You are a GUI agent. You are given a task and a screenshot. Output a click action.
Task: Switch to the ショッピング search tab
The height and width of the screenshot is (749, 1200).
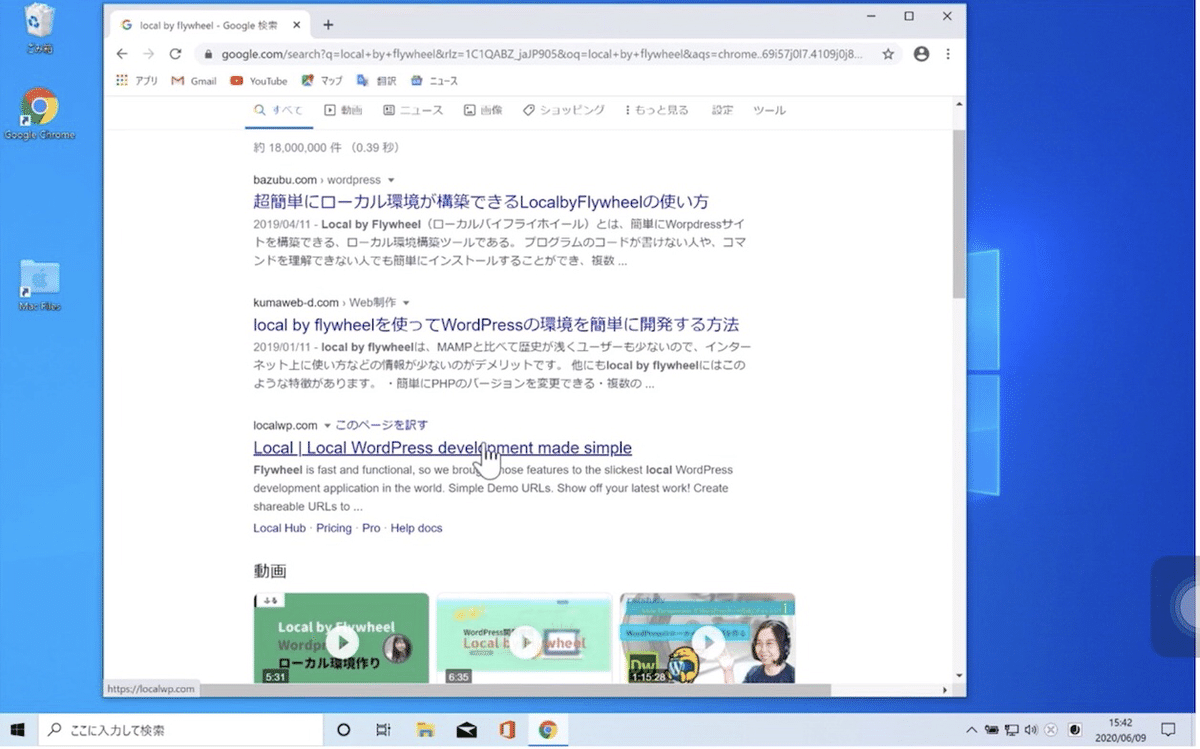[x=564, y=110]
